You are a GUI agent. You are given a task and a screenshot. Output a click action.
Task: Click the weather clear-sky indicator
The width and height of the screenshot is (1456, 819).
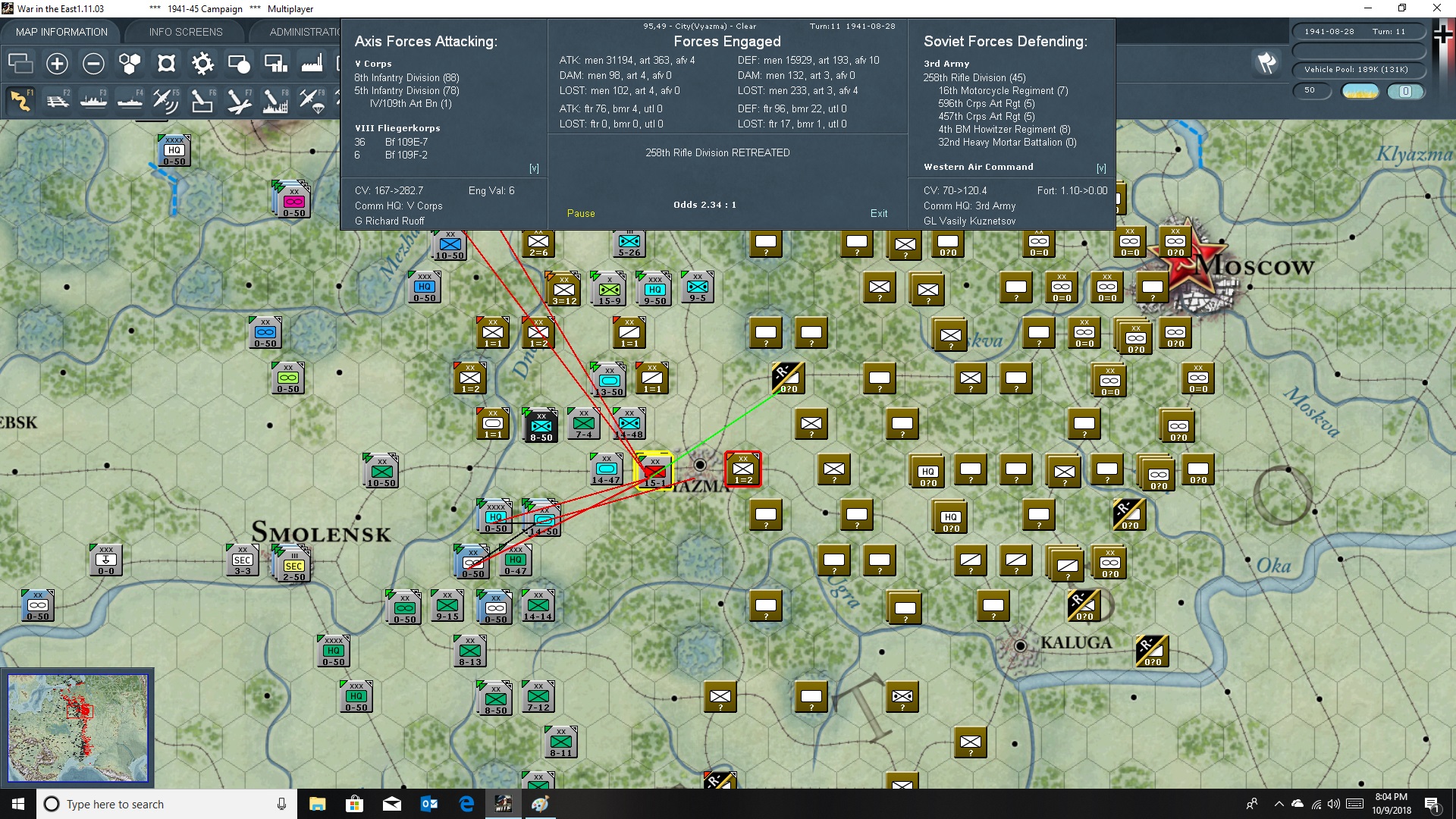coord(1360,91)
